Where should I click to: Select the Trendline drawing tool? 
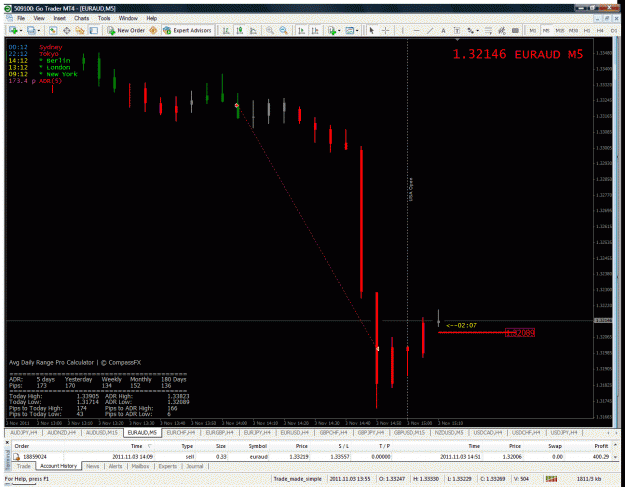[430, 30]
